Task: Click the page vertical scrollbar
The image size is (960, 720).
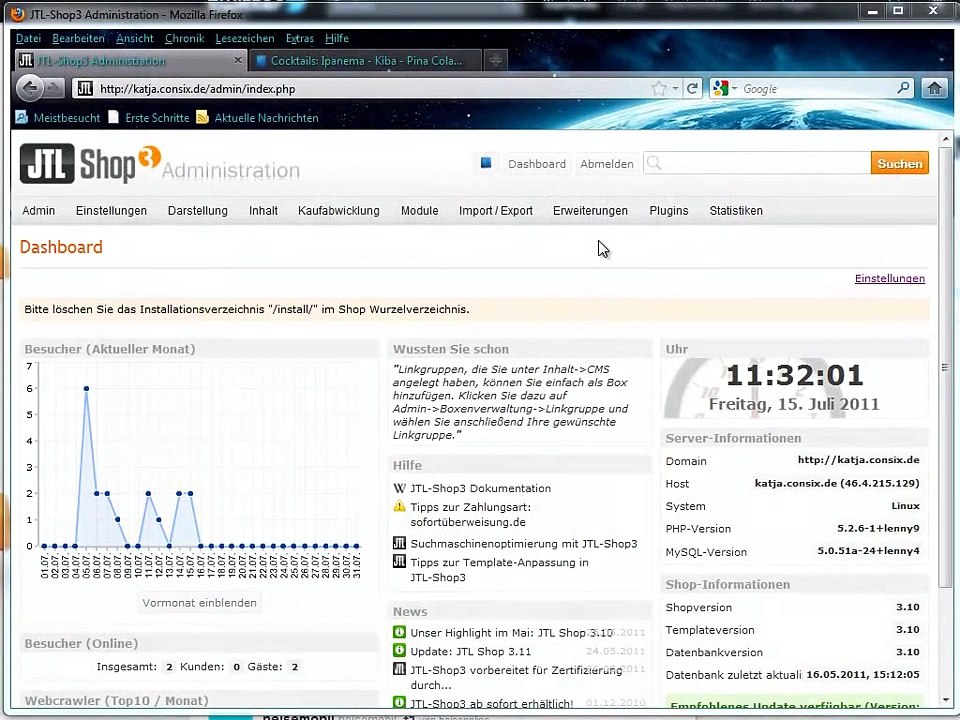Action: click(946, 366)
